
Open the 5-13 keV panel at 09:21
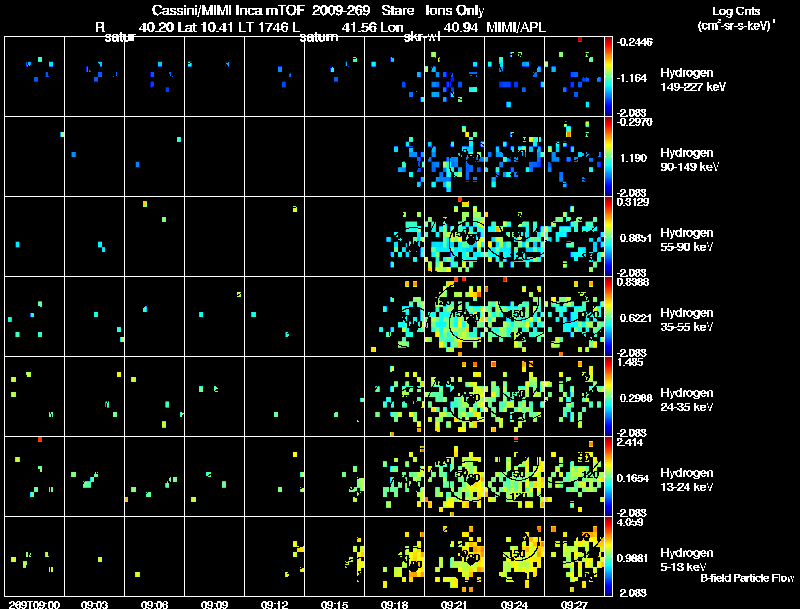pos(454,556)
